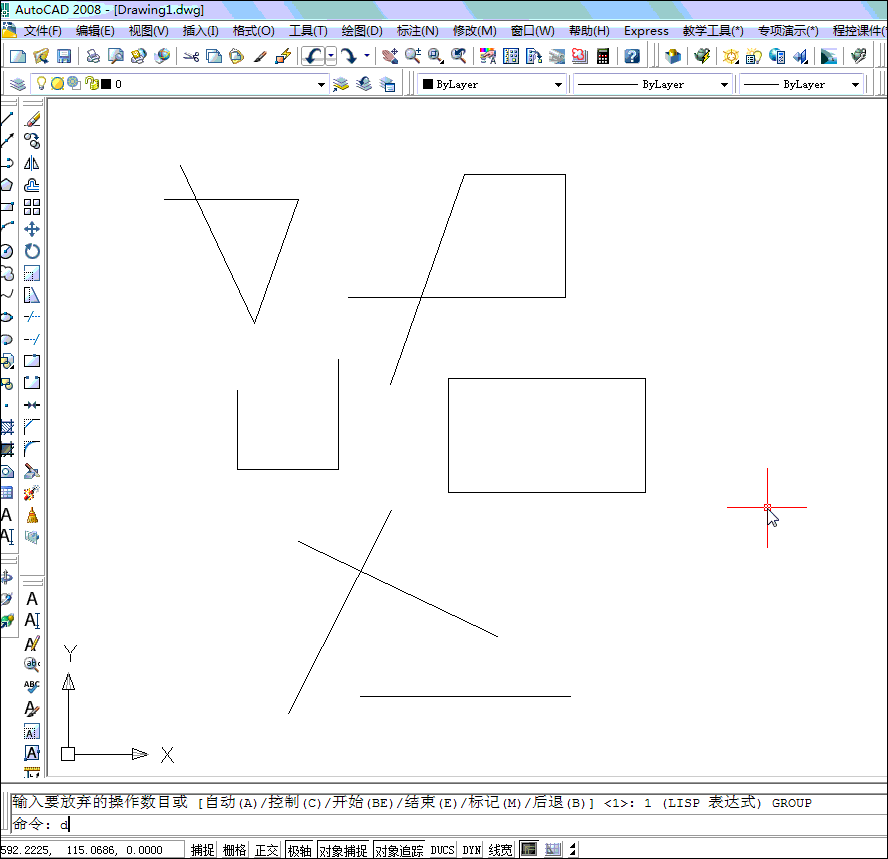The width and height of the screenshot is (888, 859).
Task: Open the 修改(M) menu
Action: 475,31
